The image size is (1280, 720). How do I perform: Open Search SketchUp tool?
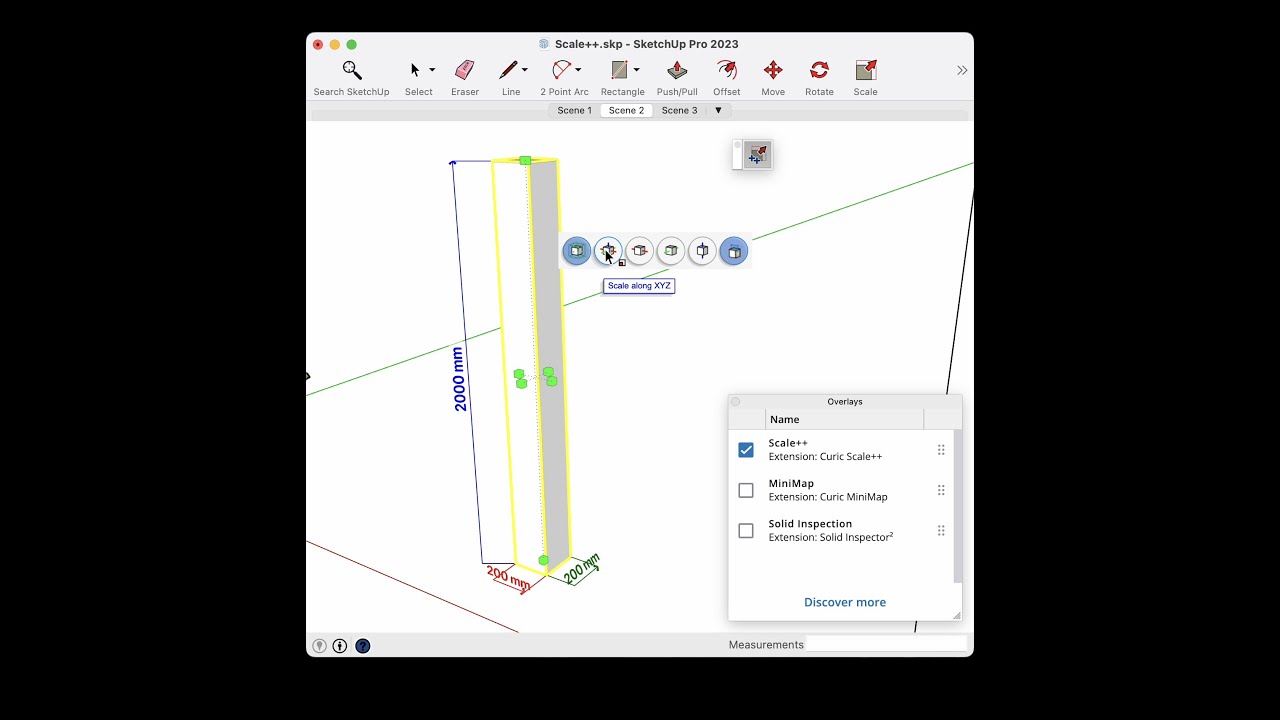(351, 78)
